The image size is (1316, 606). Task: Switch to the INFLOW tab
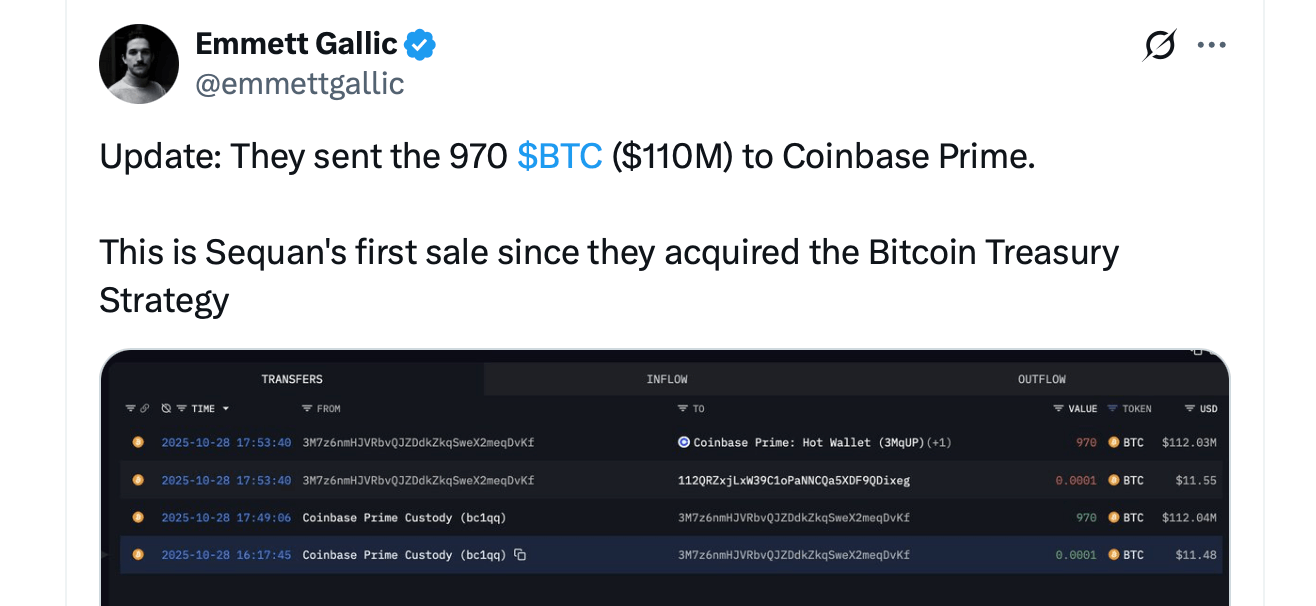[667, 379]
